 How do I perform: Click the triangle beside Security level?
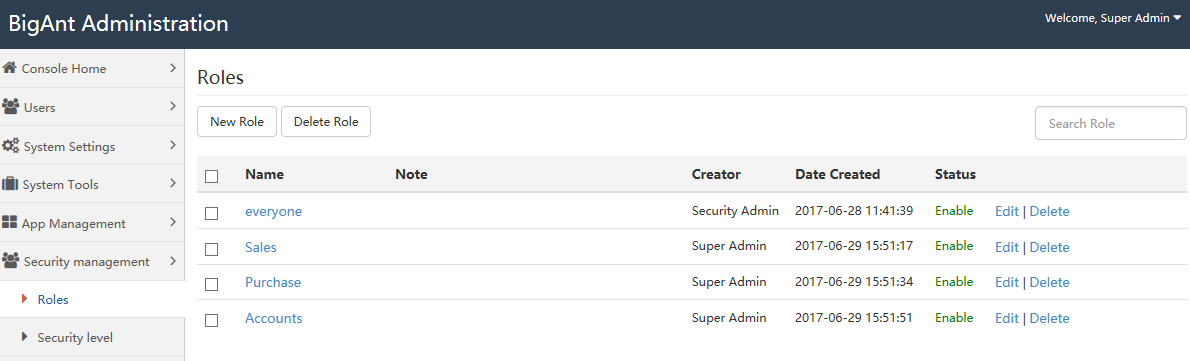[x=25, y=337]
